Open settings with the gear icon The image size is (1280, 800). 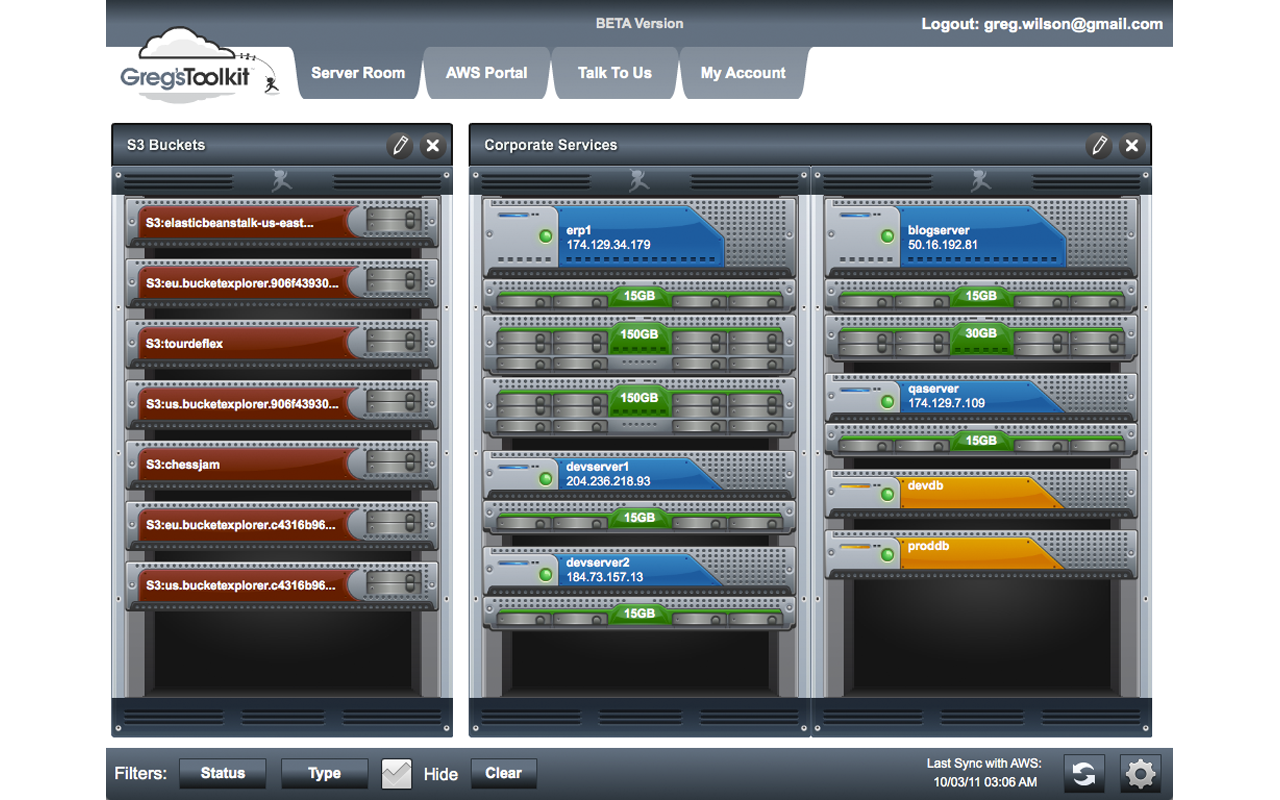pos(1140,773)
